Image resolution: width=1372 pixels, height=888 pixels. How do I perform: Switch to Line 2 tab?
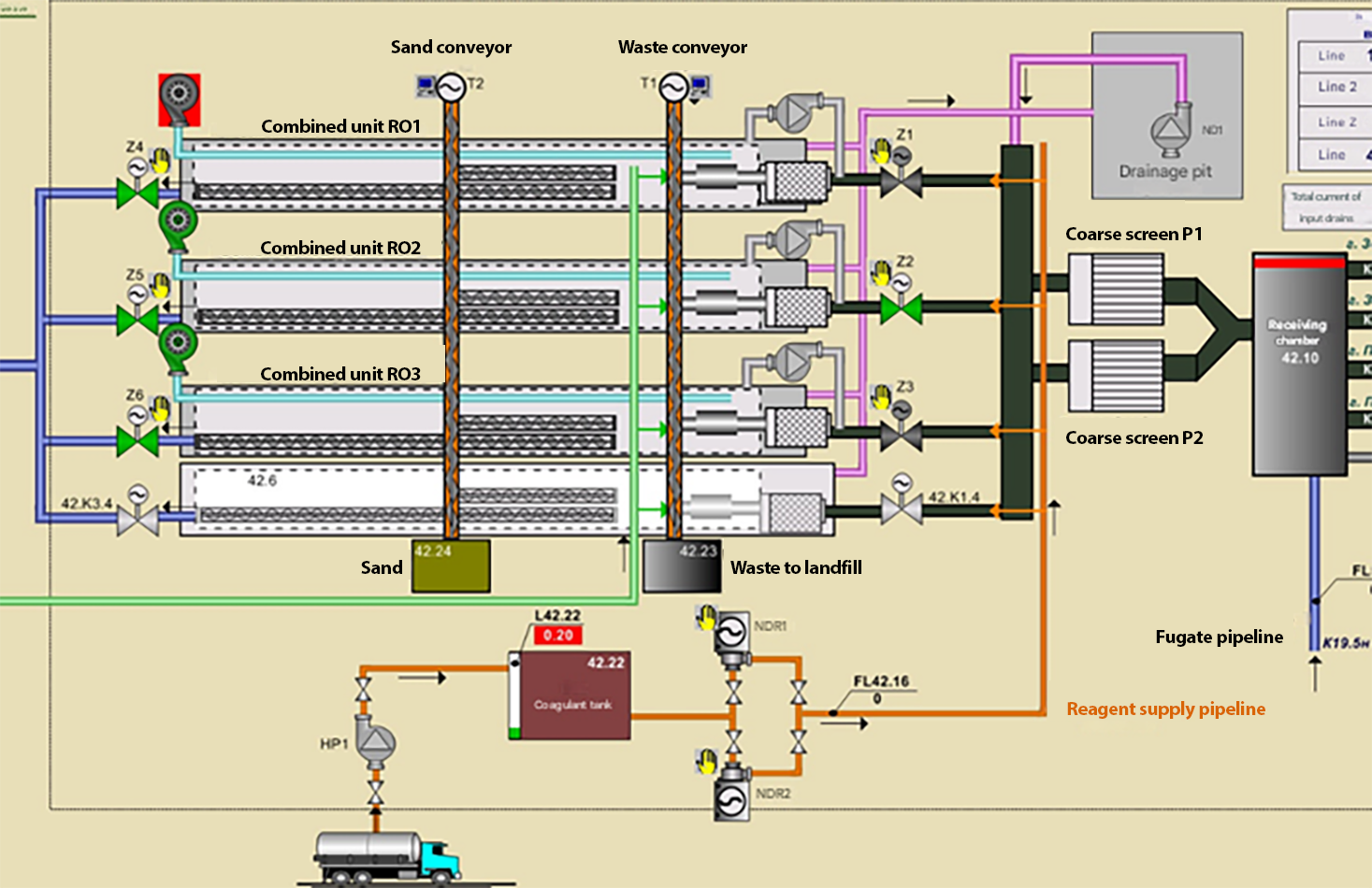1336,87
